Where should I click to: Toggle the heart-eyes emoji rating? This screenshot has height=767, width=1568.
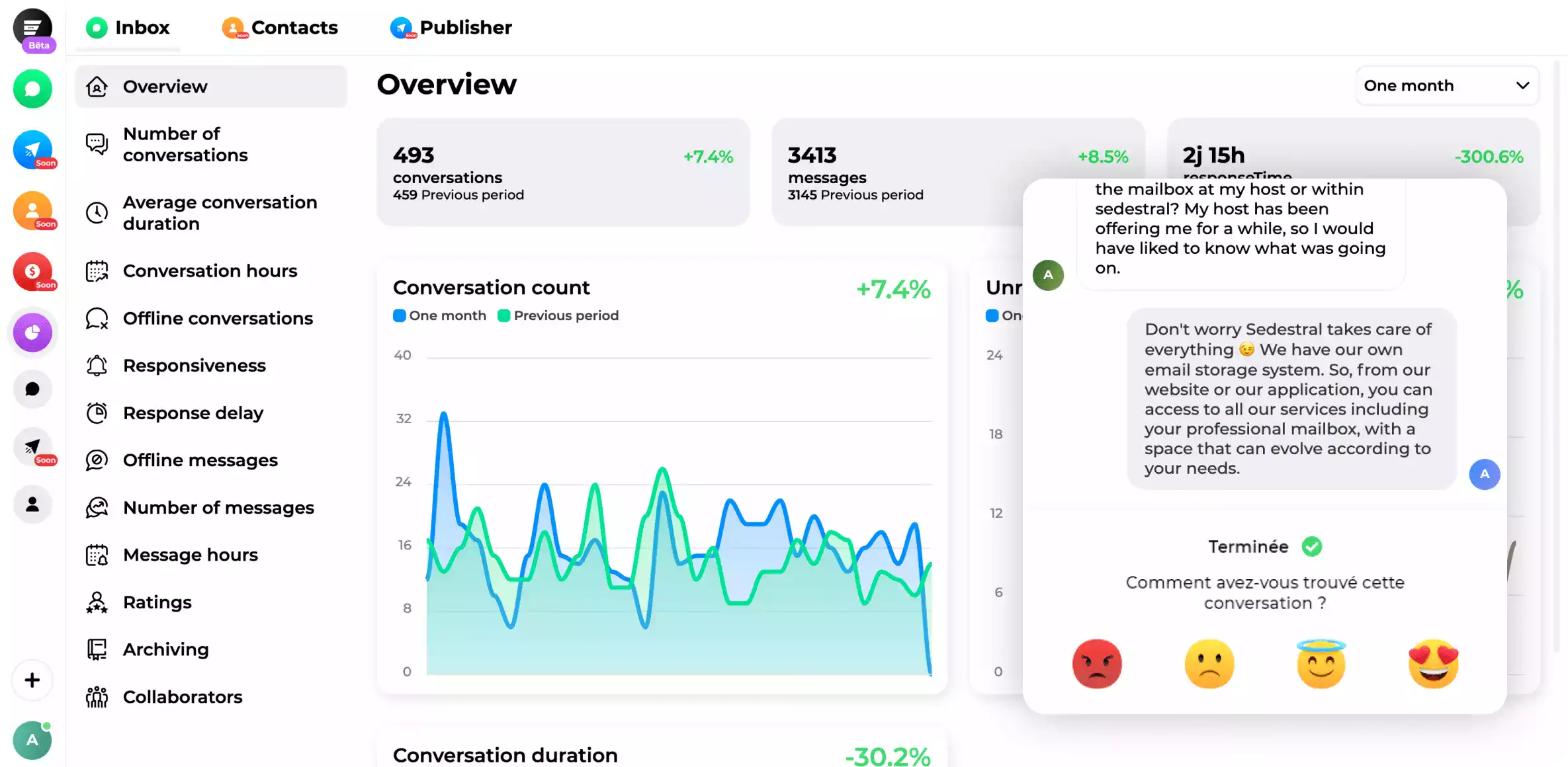[1435, 662]
